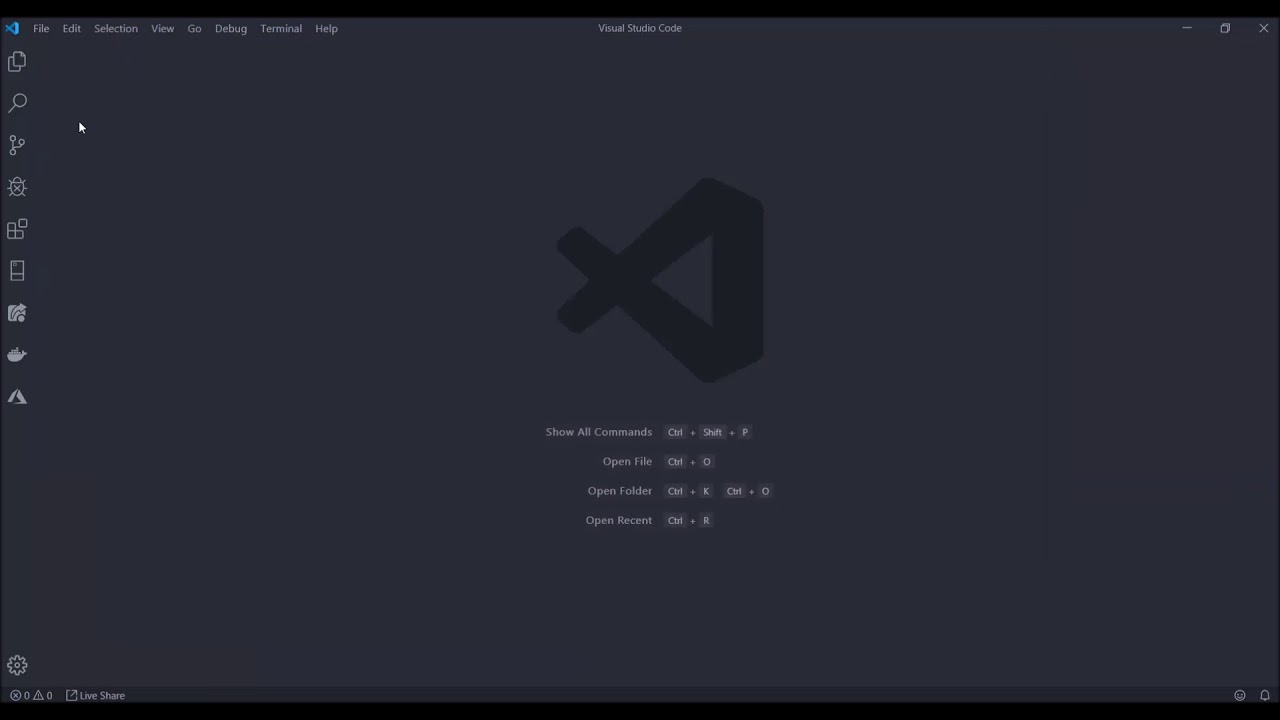Open the Edit menu
The width and height of the screenshot is (1280, 720).
coord(72,28)
